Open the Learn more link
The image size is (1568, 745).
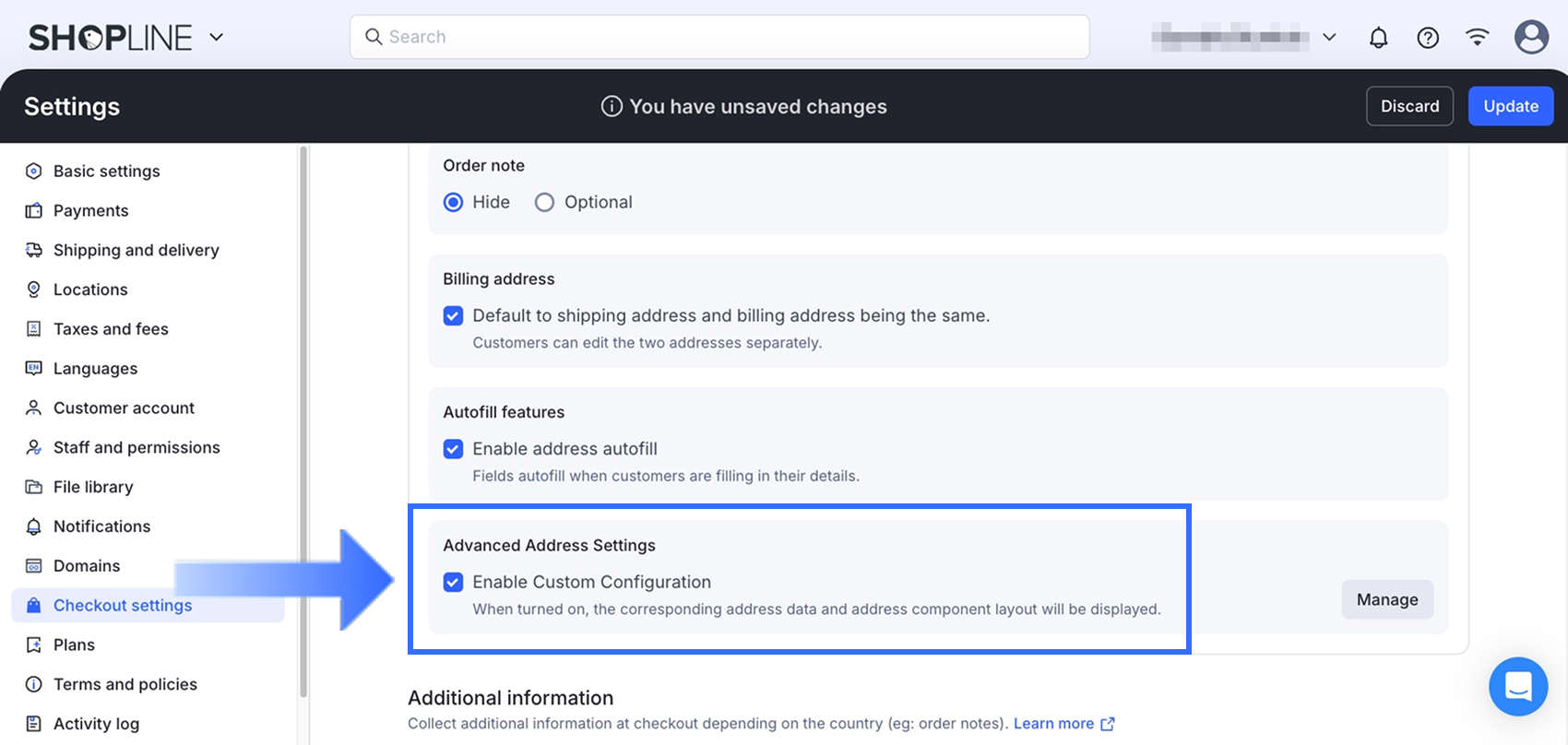tap(1053, 724)
